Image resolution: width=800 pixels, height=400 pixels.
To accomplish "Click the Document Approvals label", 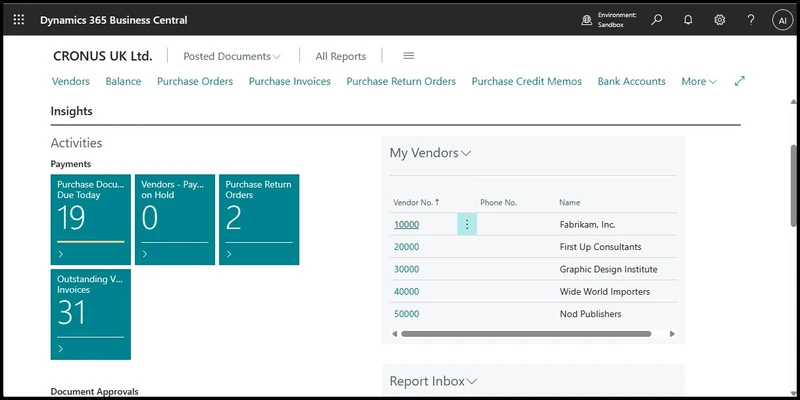I will coord(94,392).
